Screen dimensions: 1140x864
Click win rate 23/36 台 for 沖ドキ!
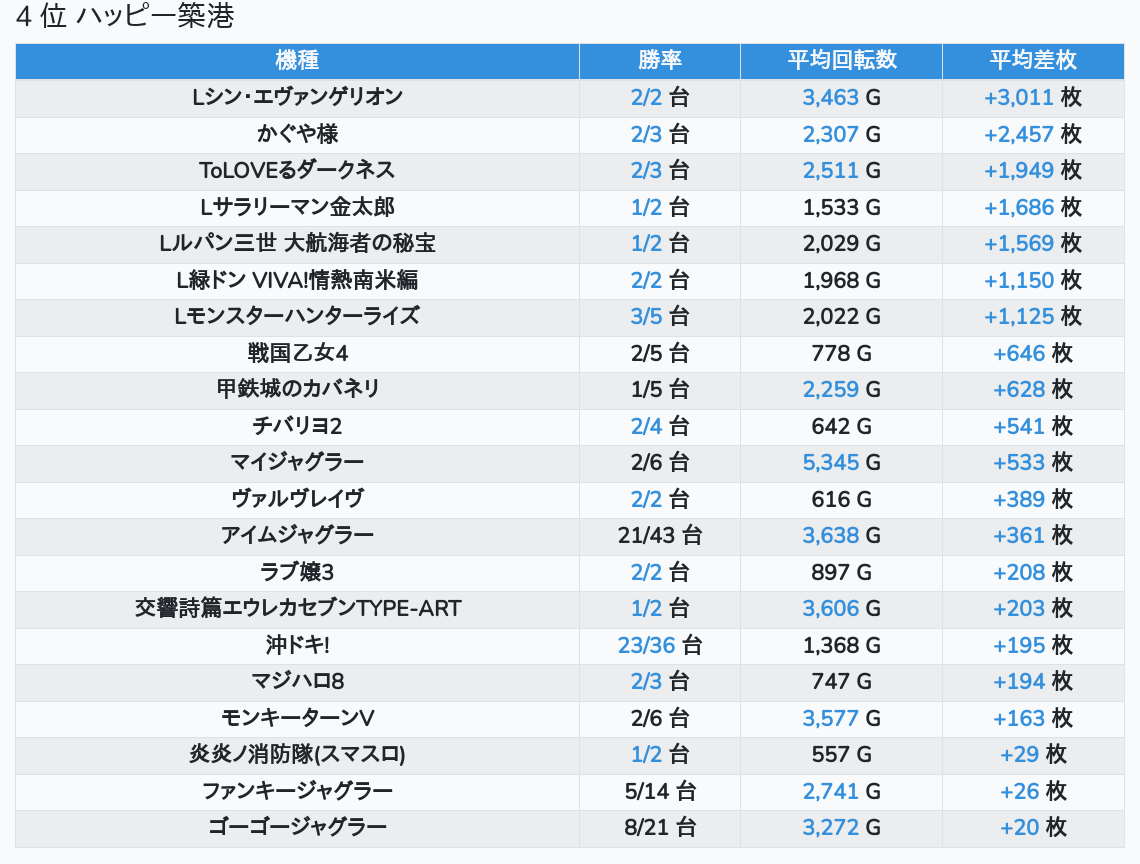[x=660, y=645]
